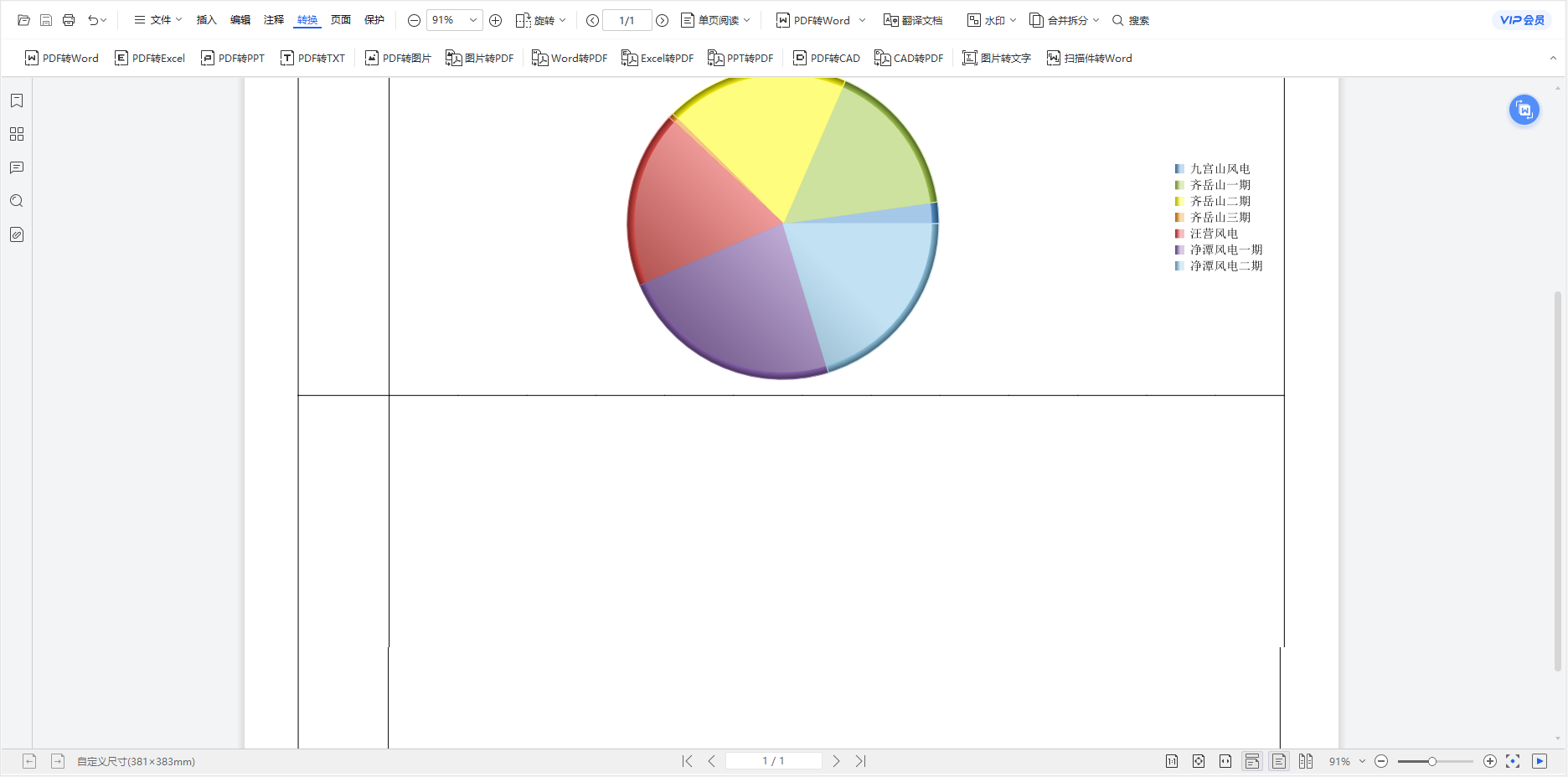The image size is (1568, 777).
Task: Open the comments panel in sidebar
Action: click(17, 167)
